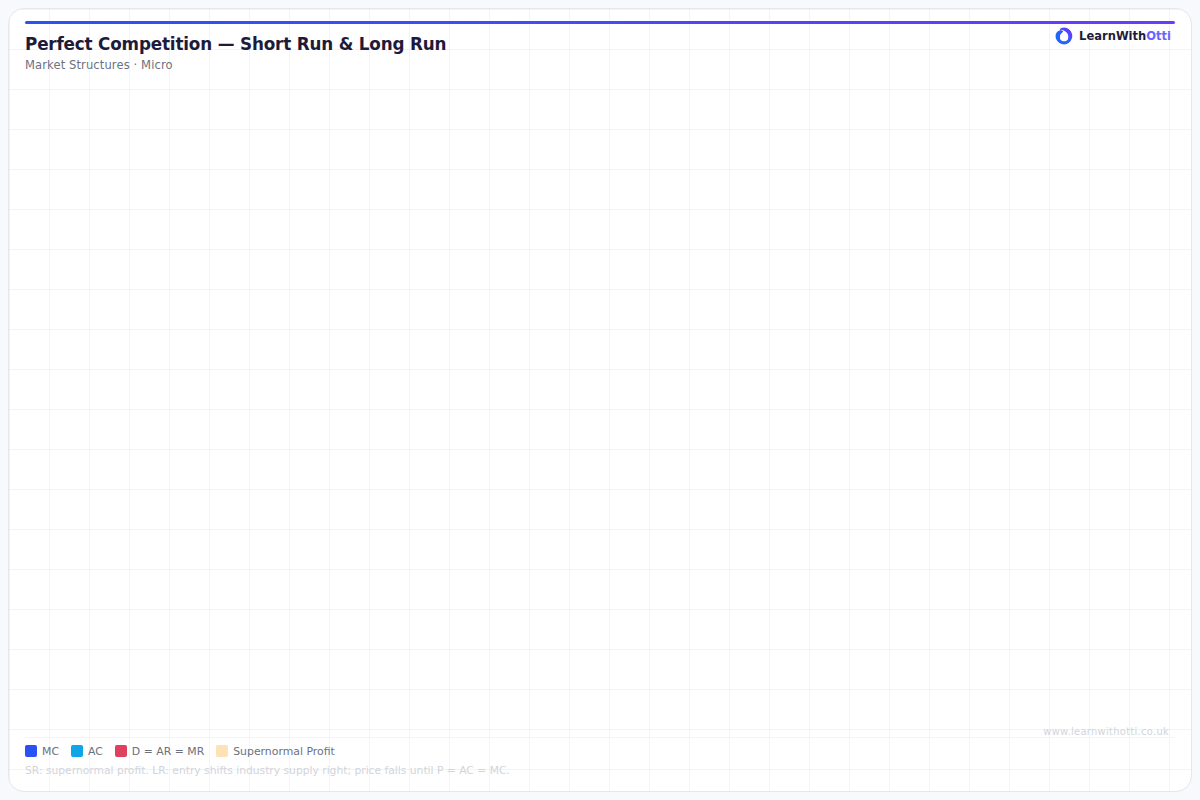1200x800 pixels.
Task: Select the AC legend label
Action: click(x=95, y=751)
